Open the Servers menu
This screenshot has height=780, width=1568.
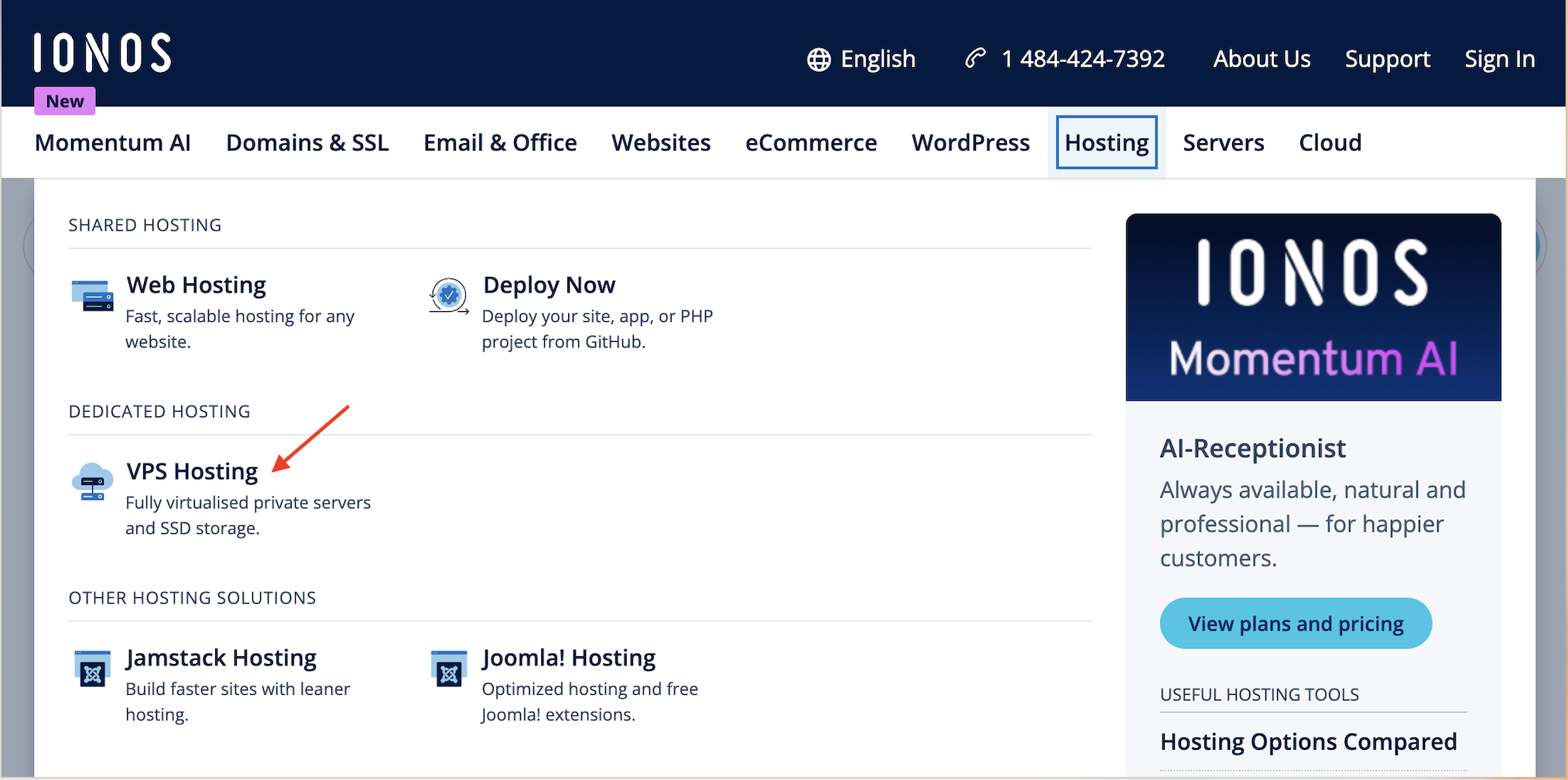tap(1224, 142)
